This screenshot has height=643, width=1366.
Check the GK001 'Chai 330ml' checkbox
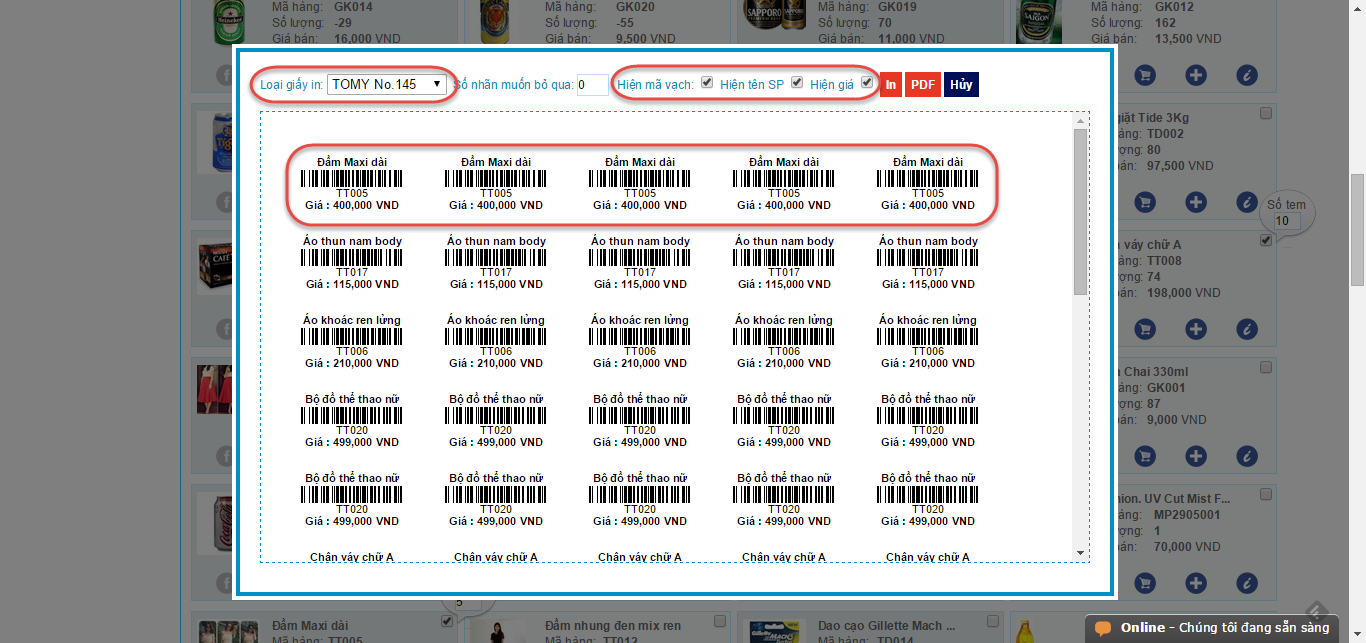[x=1266, y=368]
